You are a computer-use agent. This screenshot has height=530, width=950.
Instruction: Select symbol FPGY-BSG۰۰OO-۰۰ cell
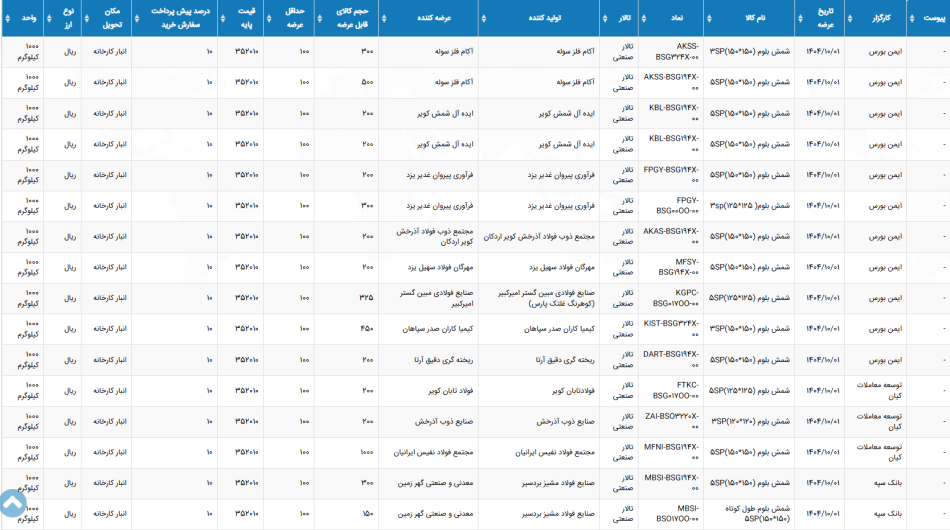(671, 206)
